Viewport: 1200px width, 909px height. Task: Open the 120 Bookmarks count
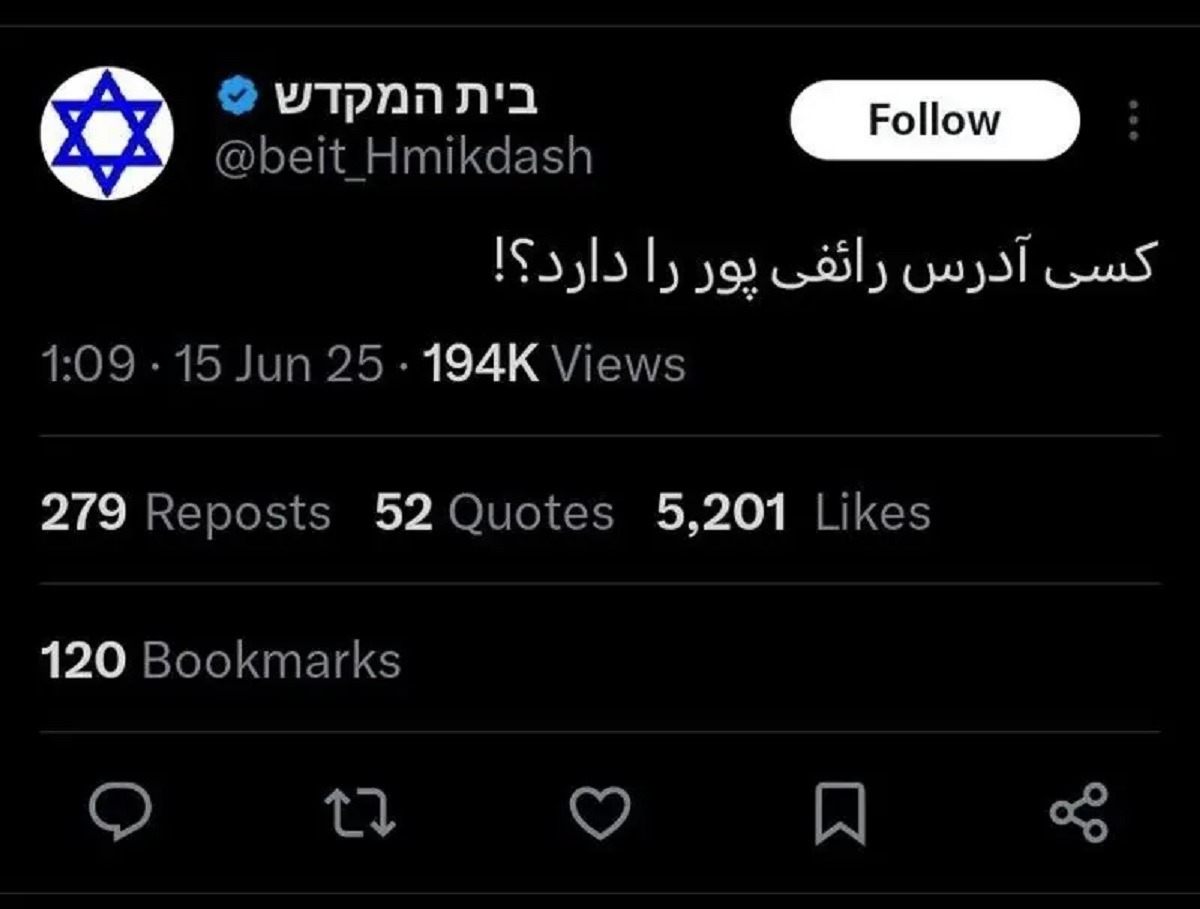[221, 661]
